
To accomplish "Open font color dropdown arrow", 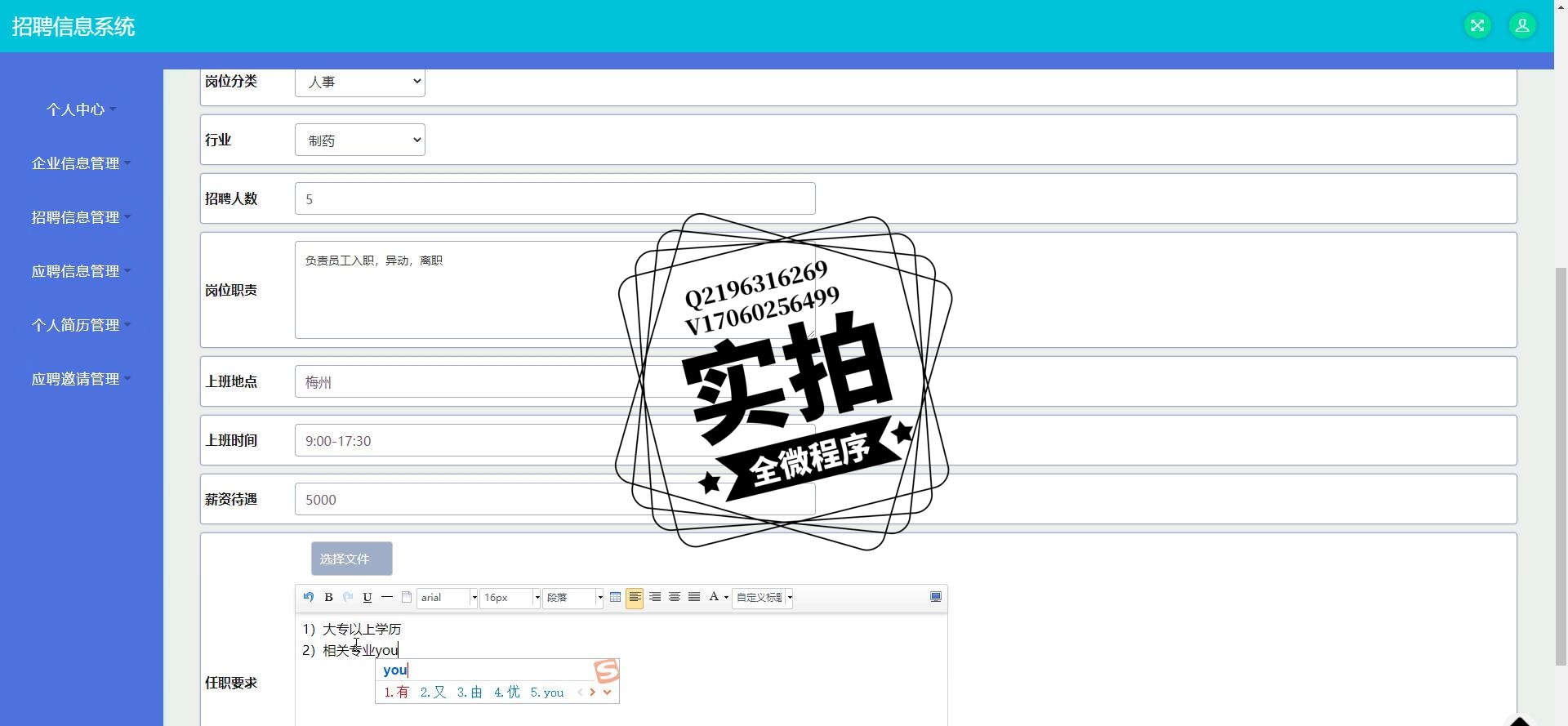I will 726,598.
